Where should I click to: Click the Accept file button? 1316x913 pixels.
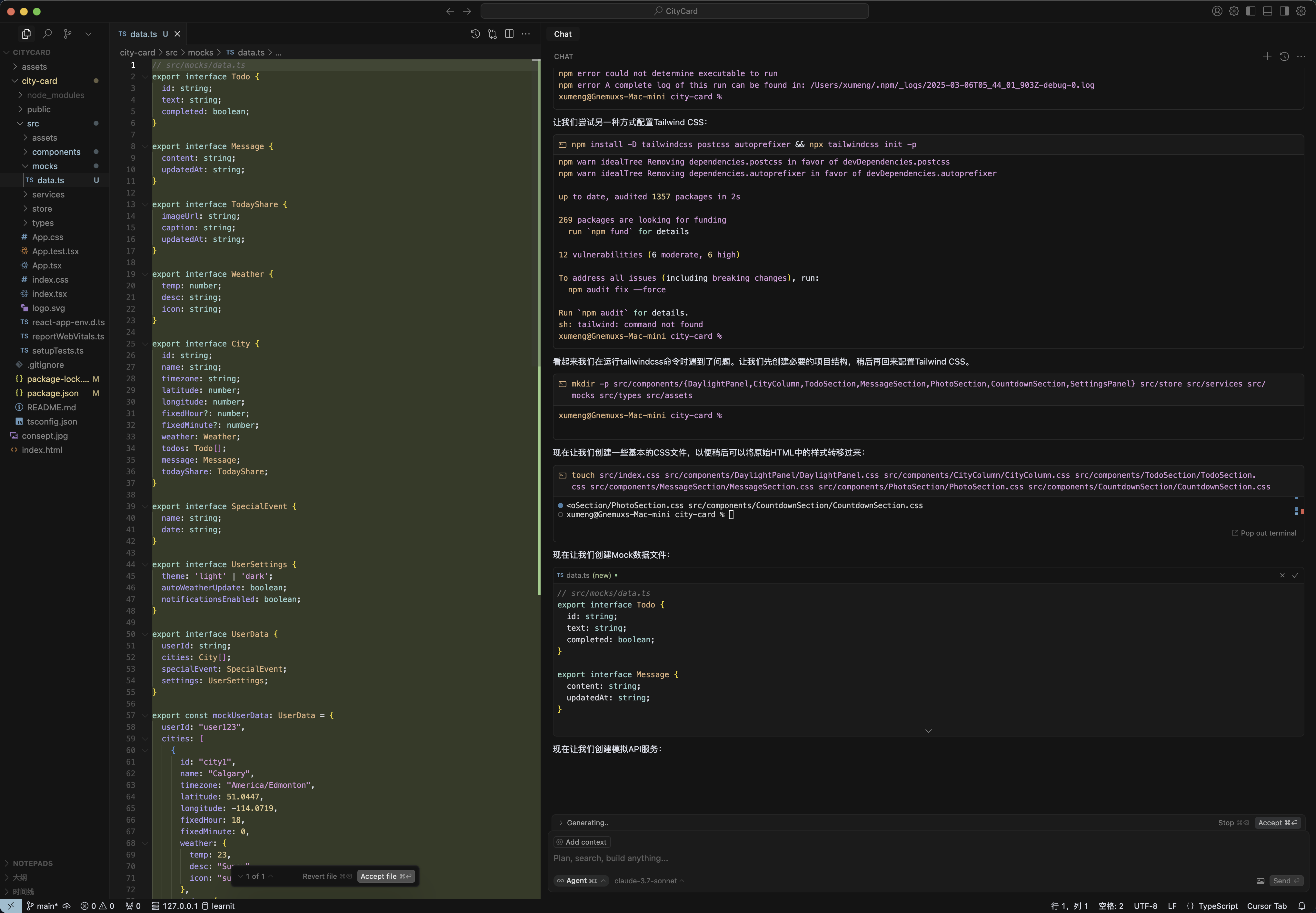pos(385,876)
